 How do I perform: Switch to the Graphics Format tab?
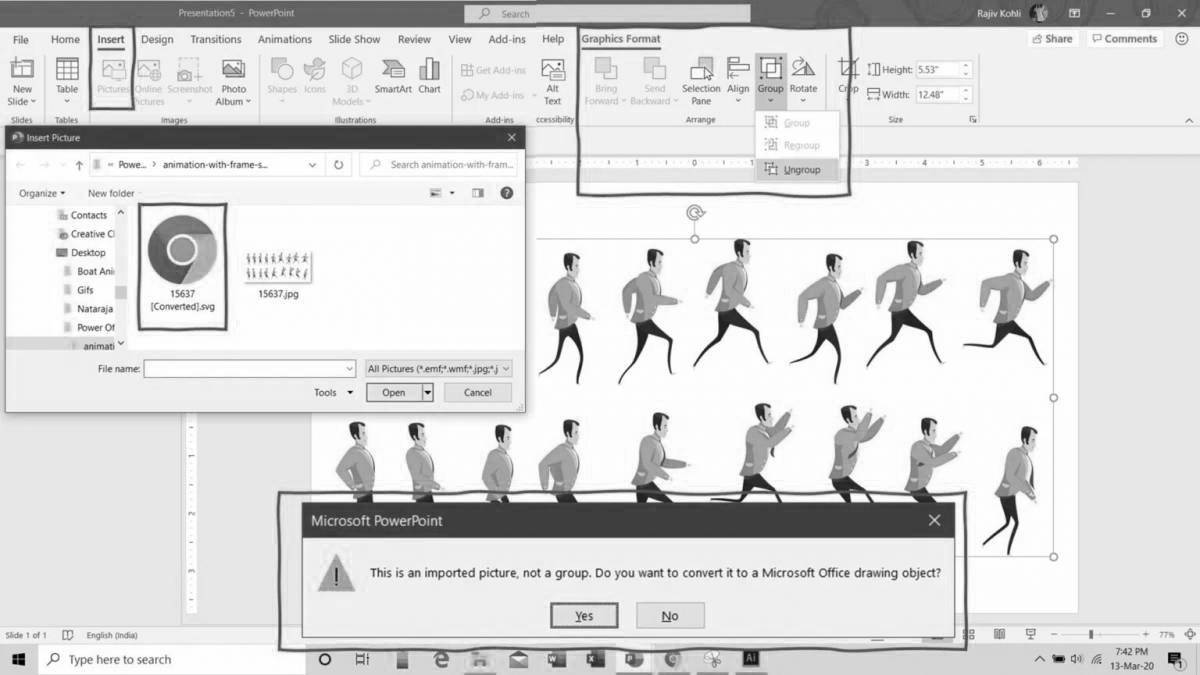620,39
